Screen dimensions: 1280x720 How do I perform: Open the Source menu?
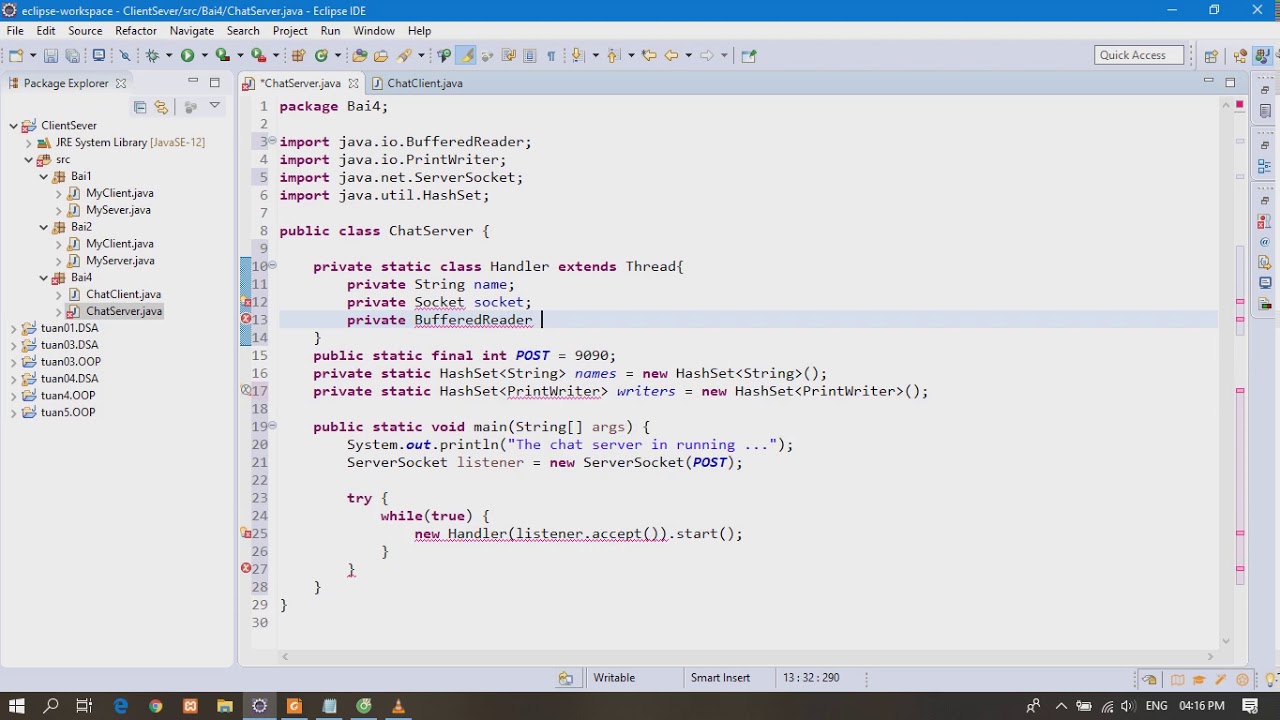(85, 31)
